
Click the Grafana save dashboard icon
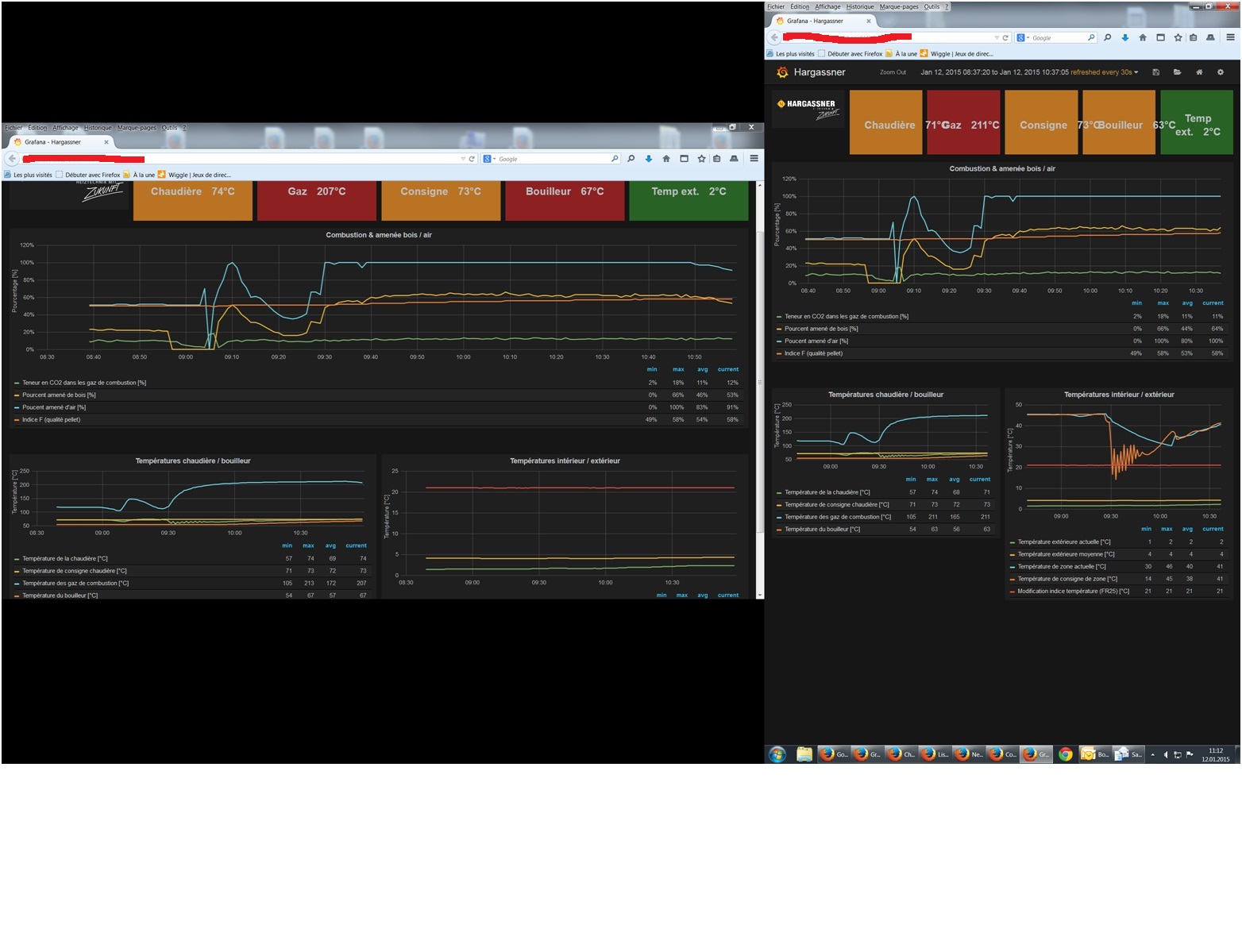coord(1155,72)
